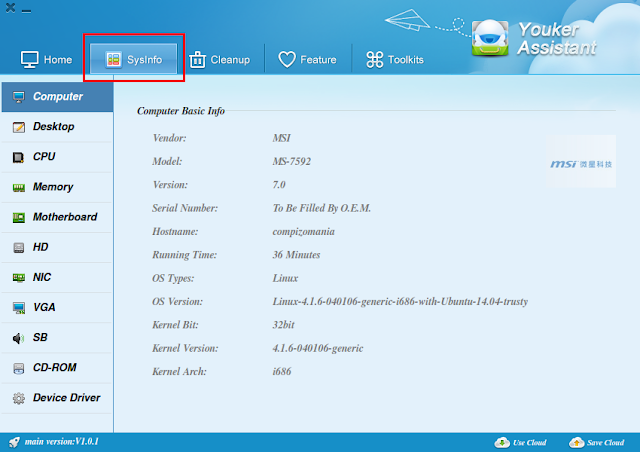The height and width of the screenshot is (452, 640).
Task: Click the HD hard disk icon
Action: click(x=18, y=248)
